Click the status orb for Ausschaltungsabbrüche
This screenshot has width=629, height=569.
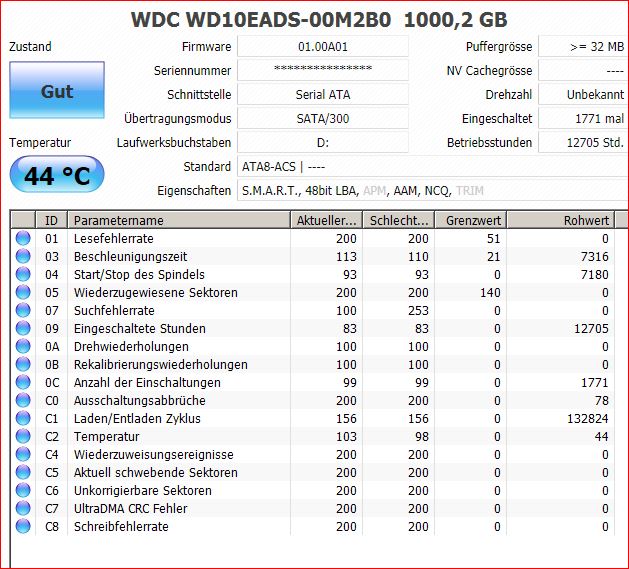23,400
